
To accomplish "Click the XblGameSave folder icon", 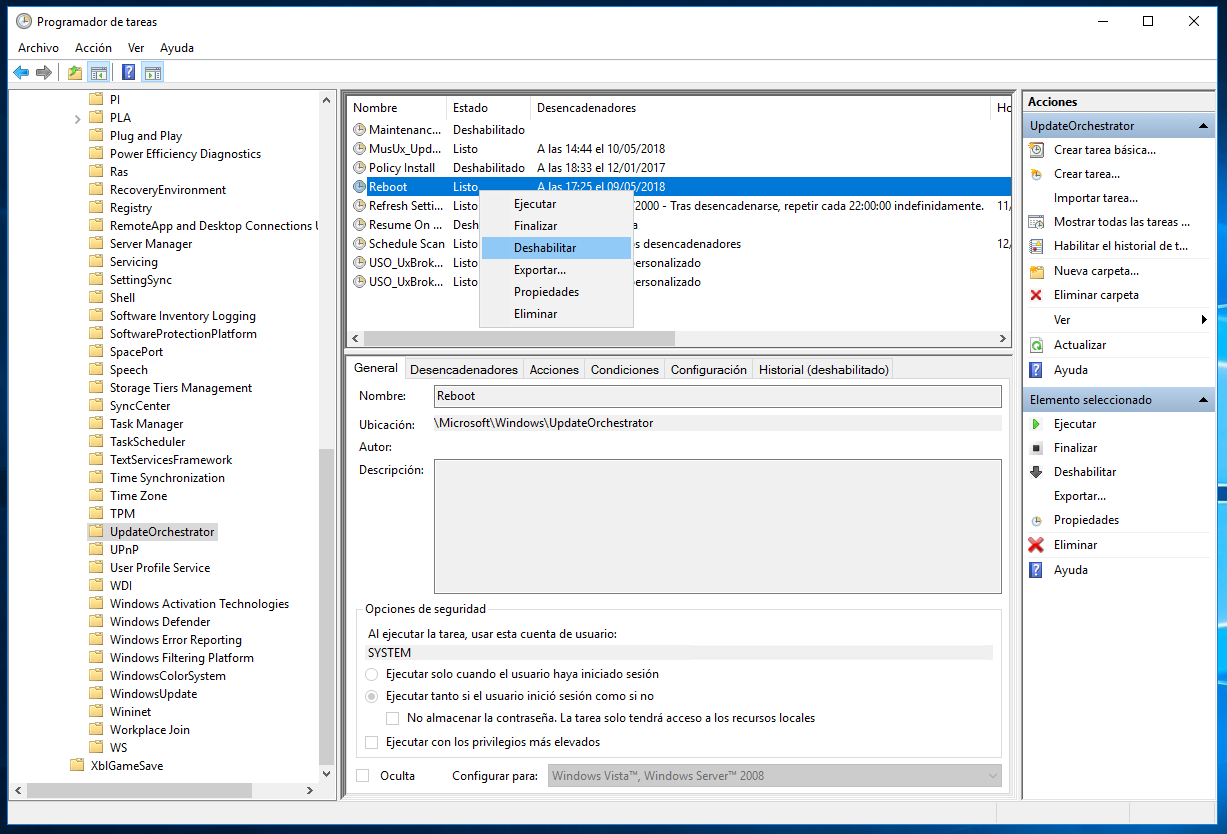I will 77,766.
